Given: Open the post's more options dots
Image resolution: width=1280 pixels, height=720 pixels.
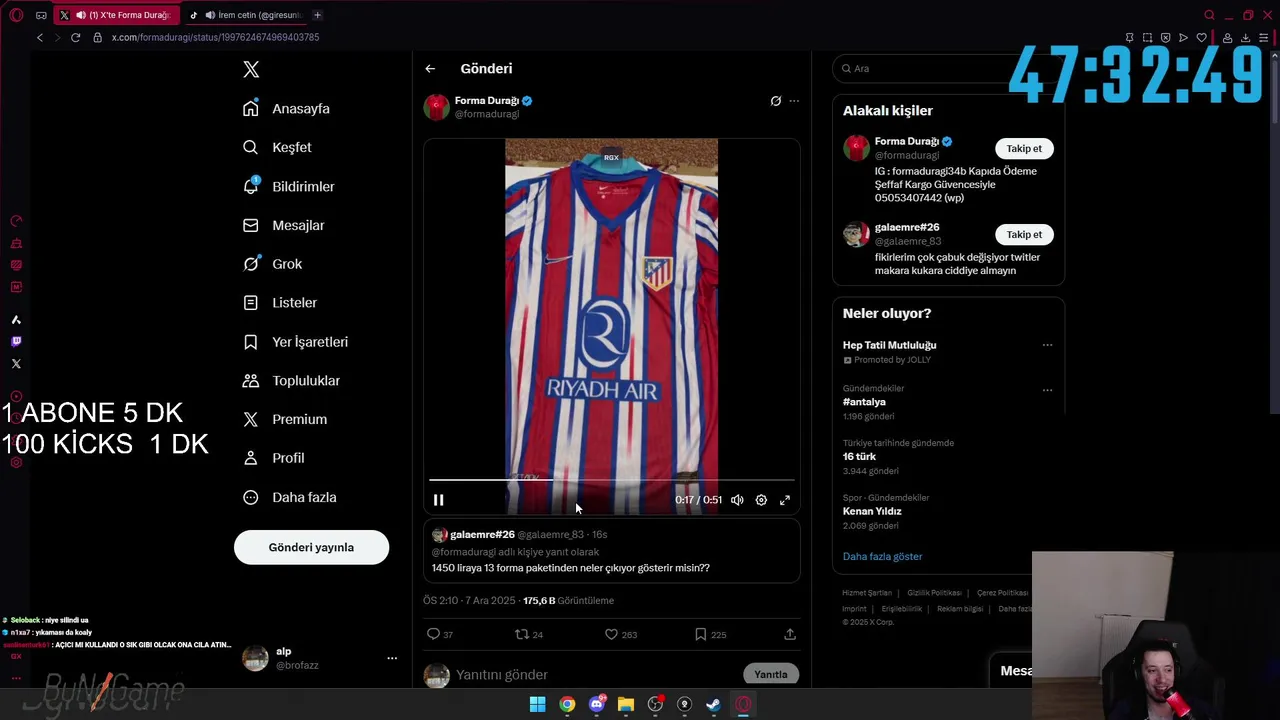Looking at the screenshot, I should 794,101.
